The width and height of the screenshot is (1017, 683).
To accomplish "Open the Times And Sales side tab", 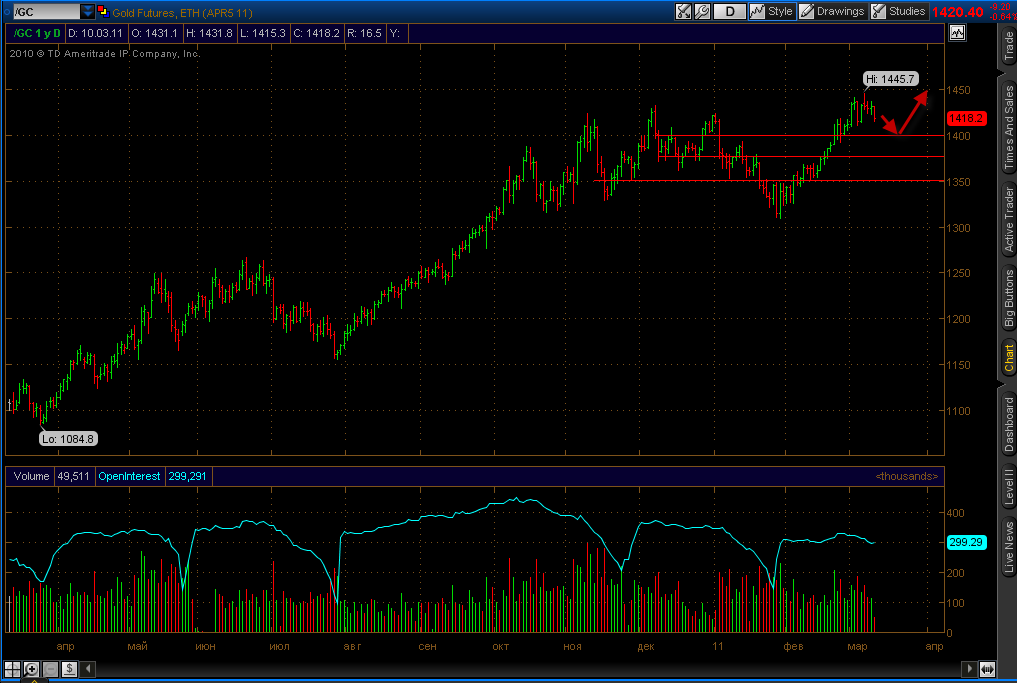I will tap(1009, 128).
